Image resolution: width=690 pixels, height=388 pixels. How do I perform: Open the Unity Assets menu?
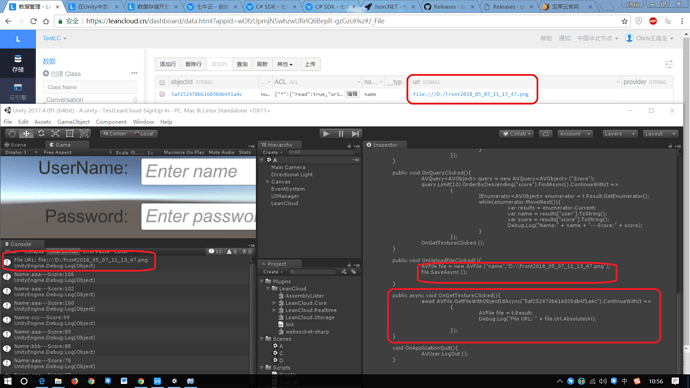pos(42,122)
